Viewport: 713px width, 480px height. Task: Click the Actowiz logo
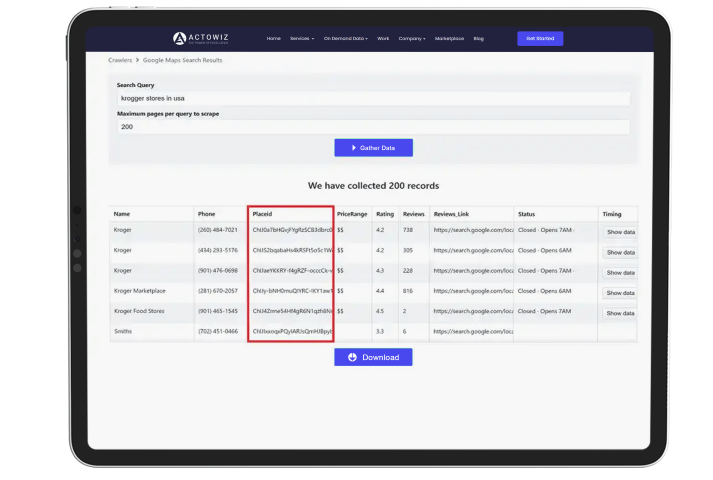point(201,39)
